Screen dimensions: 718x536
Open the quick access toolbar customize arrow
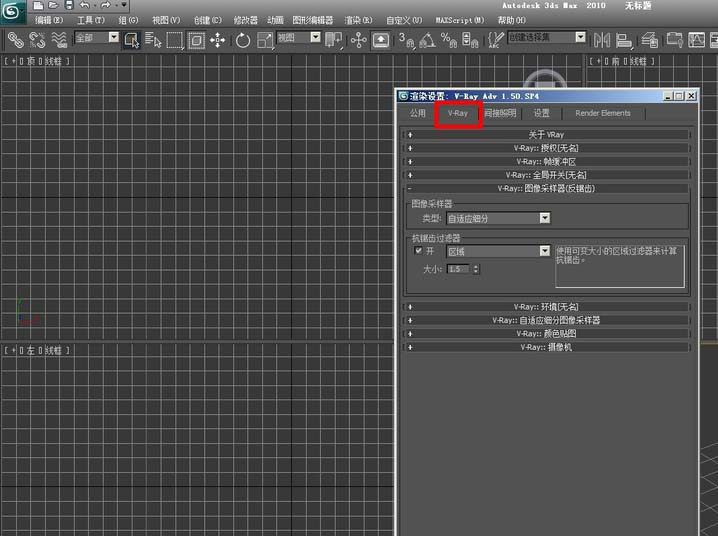coord(124,5)
